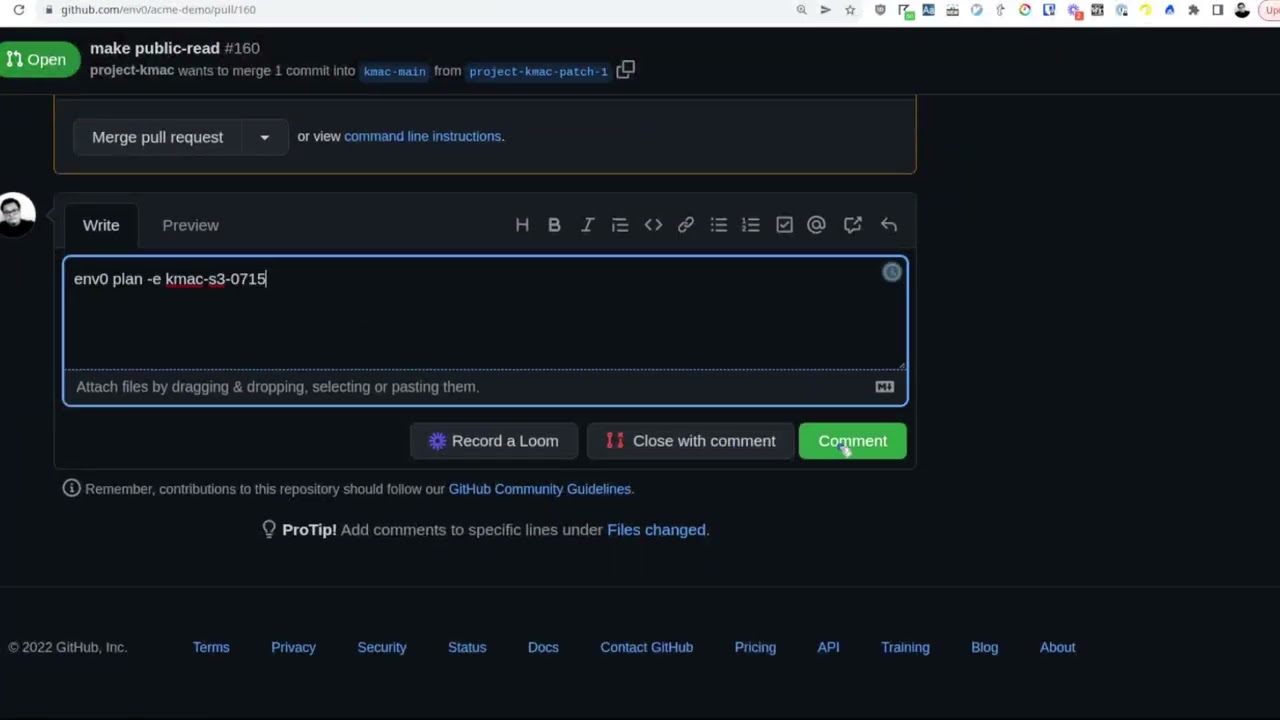Open Terms footer link
This screenshot has height=720, width=1280.
[211, 647]
